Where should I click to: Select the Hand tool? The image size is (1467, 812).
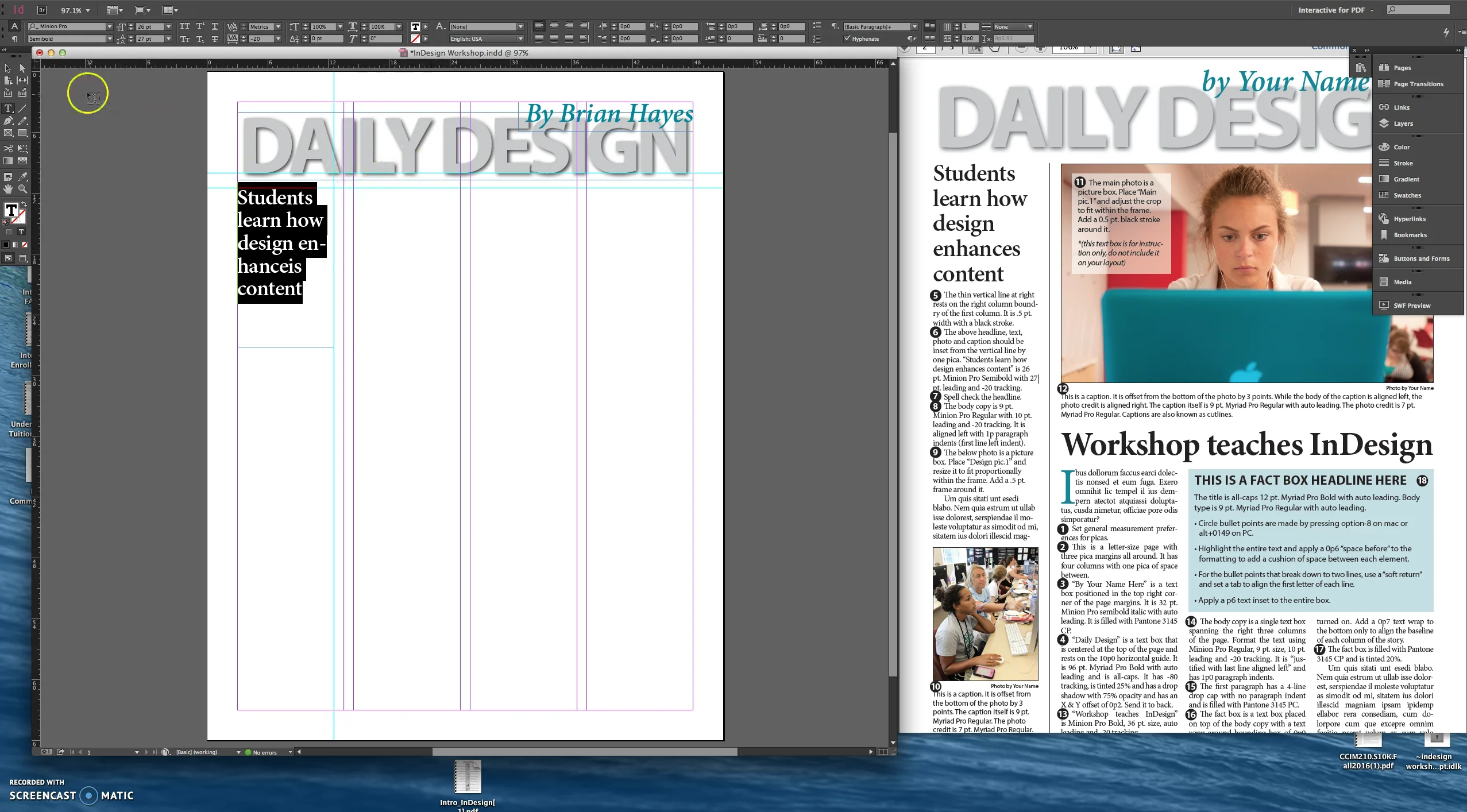8,189
